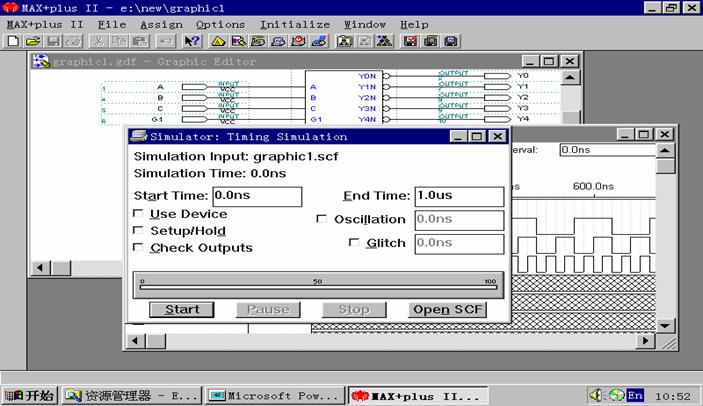Open the Timing Analyzer clock icon
The image size is (703, 406).
(x=299, y=41)
